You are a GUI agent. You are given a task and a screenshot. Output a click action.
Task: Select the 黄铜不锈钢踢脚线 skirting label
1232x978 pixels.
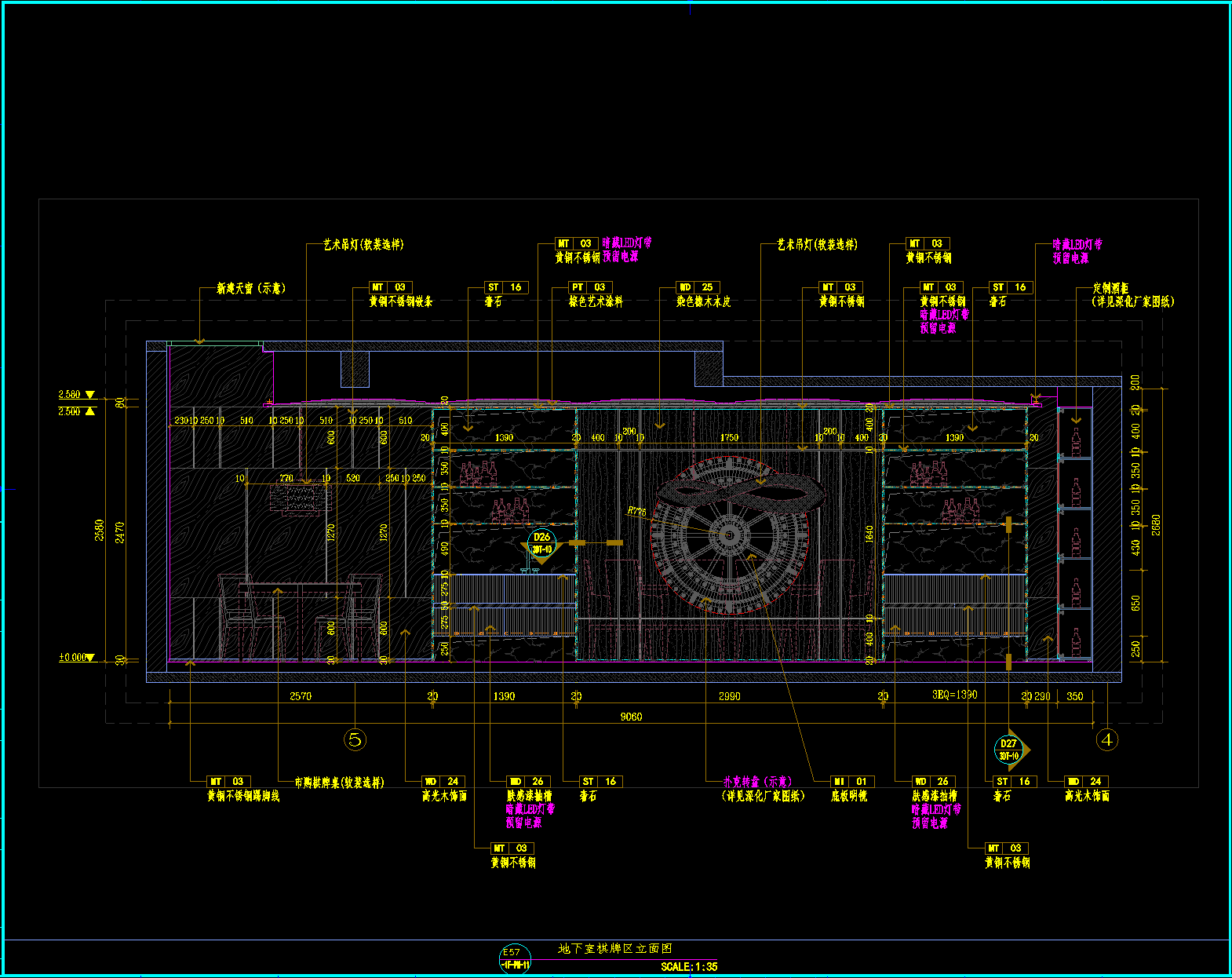click(x=242, y=796)
